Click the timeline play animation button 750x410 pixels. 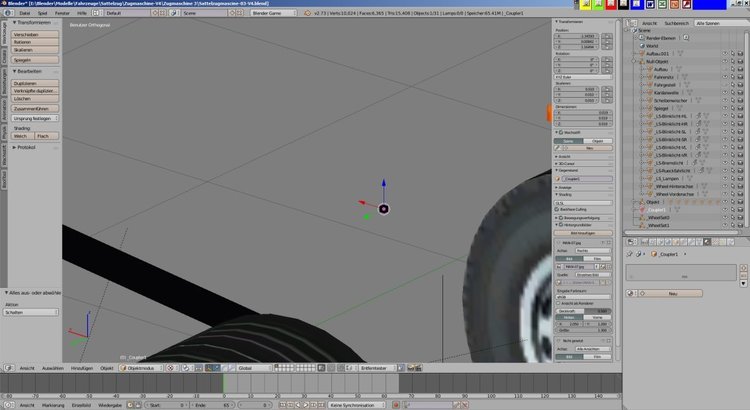coord(306,405)
